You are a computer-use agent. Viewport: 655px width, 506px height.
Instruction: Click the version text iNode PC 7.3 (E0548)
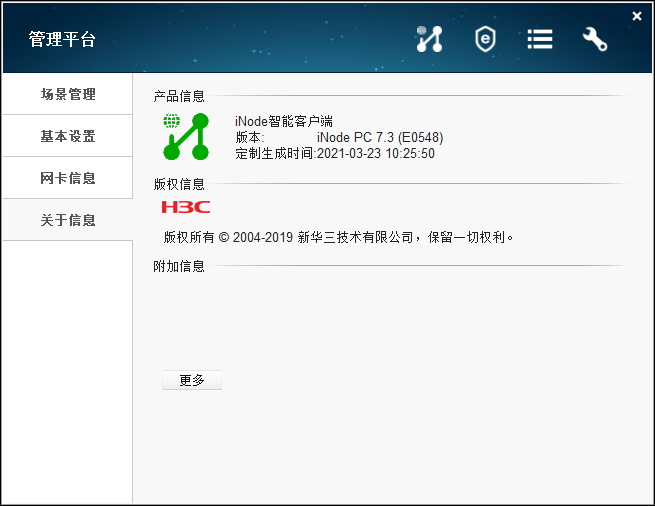pos(380,137)
